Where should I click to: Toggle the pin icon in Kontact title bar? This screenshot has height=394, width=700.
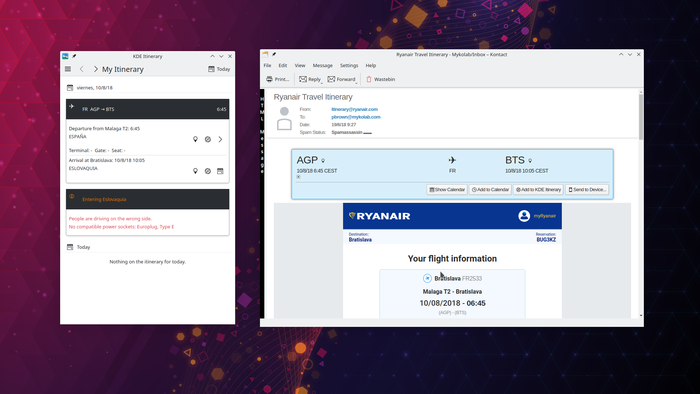click(x=274, y=54)
